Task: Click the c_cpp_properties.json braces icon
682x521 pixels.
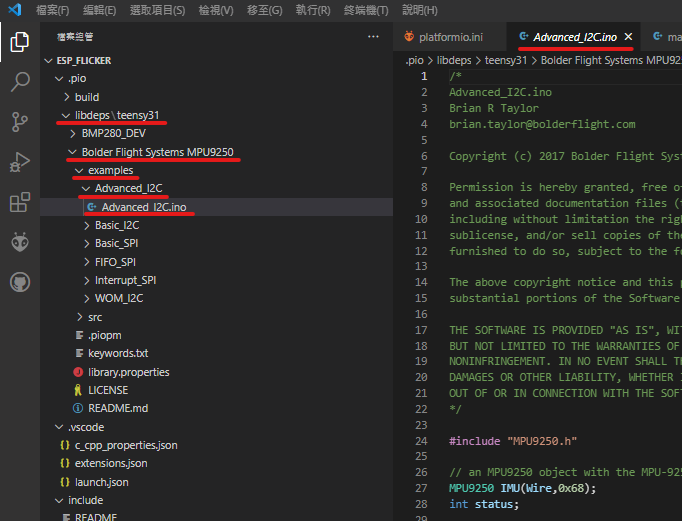Action: 65,445
